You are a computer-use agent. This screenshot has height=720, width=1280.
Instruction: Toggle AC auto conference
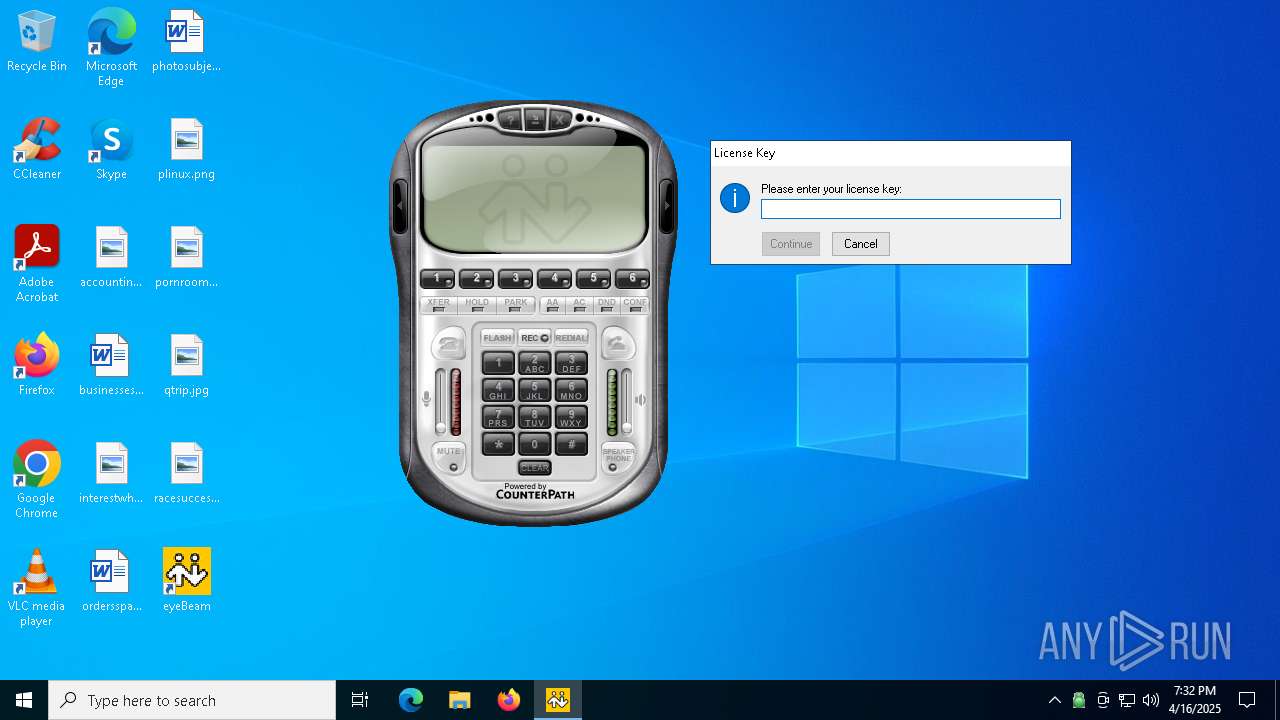pos(579,305)
